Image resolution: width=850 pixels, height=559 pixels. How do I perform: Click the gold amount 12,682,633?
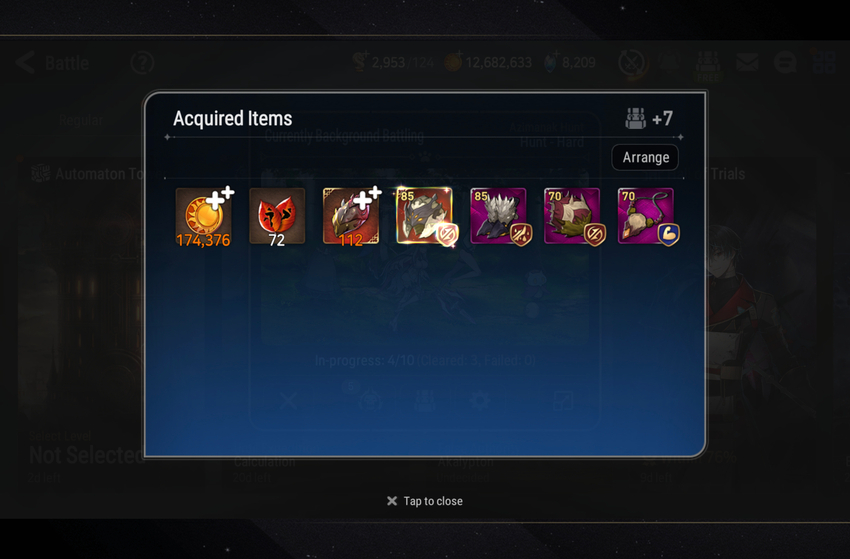[x=498, y=63]
